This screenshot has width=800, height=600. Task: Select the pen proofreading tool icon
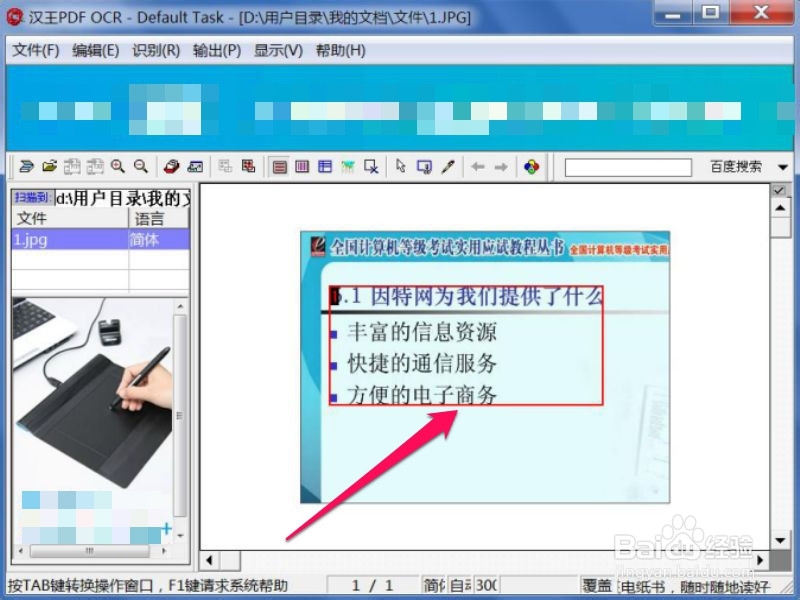pos(449,166)
